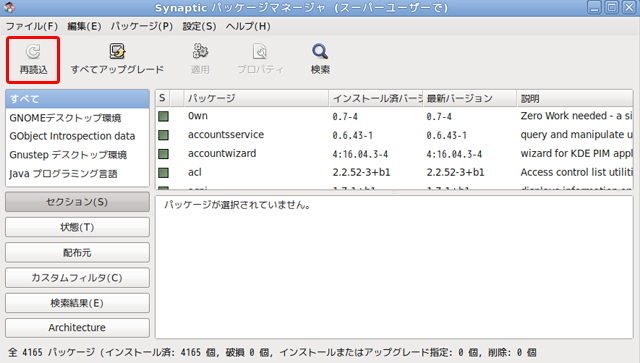Maximize the Synaptic window

click(612, 7)
